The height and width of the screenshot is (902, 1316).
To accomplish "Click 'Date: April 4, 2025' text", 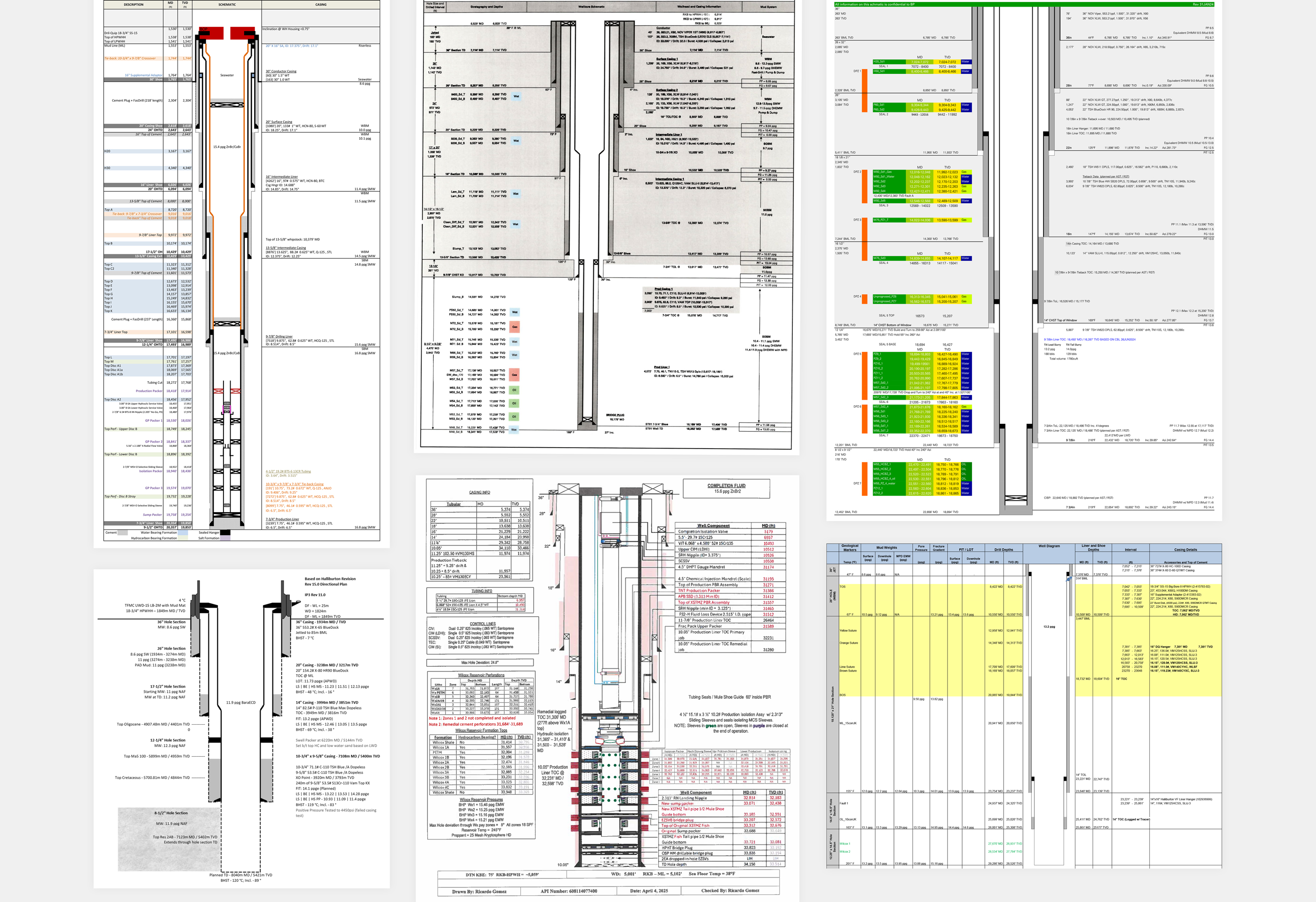I will 649,891.
